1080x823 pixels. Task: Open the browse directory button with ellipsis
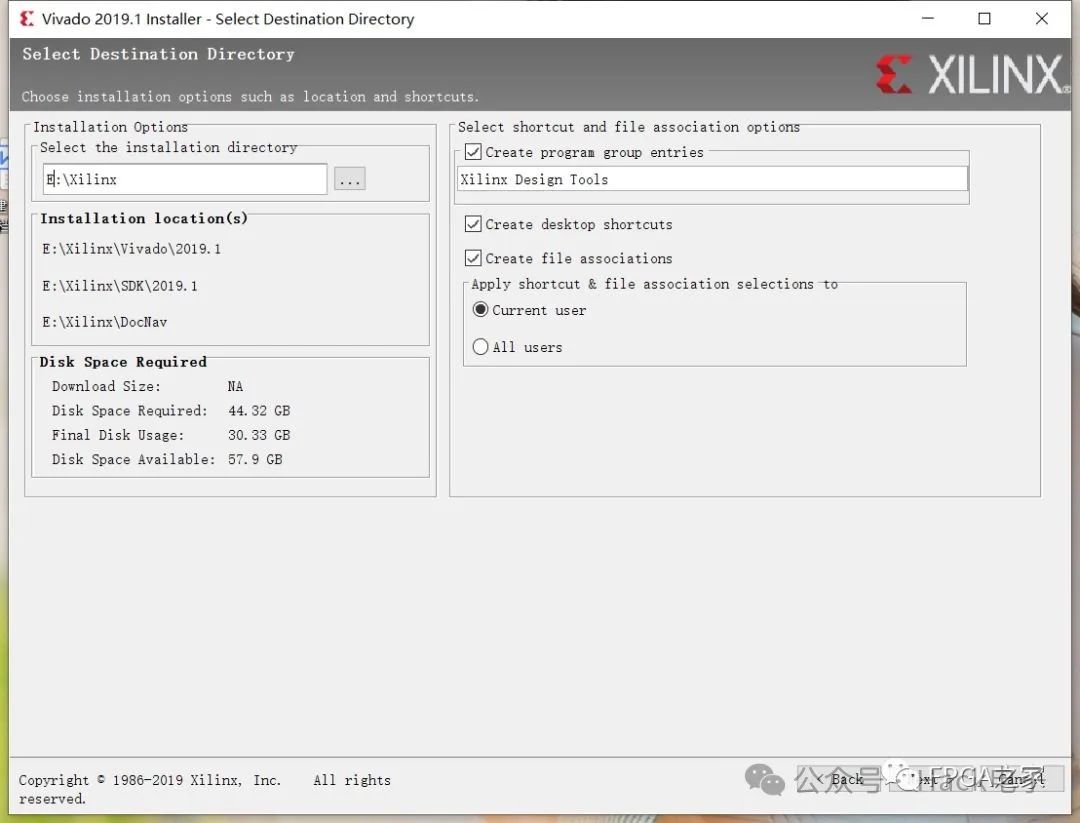(x=350, y=179)
